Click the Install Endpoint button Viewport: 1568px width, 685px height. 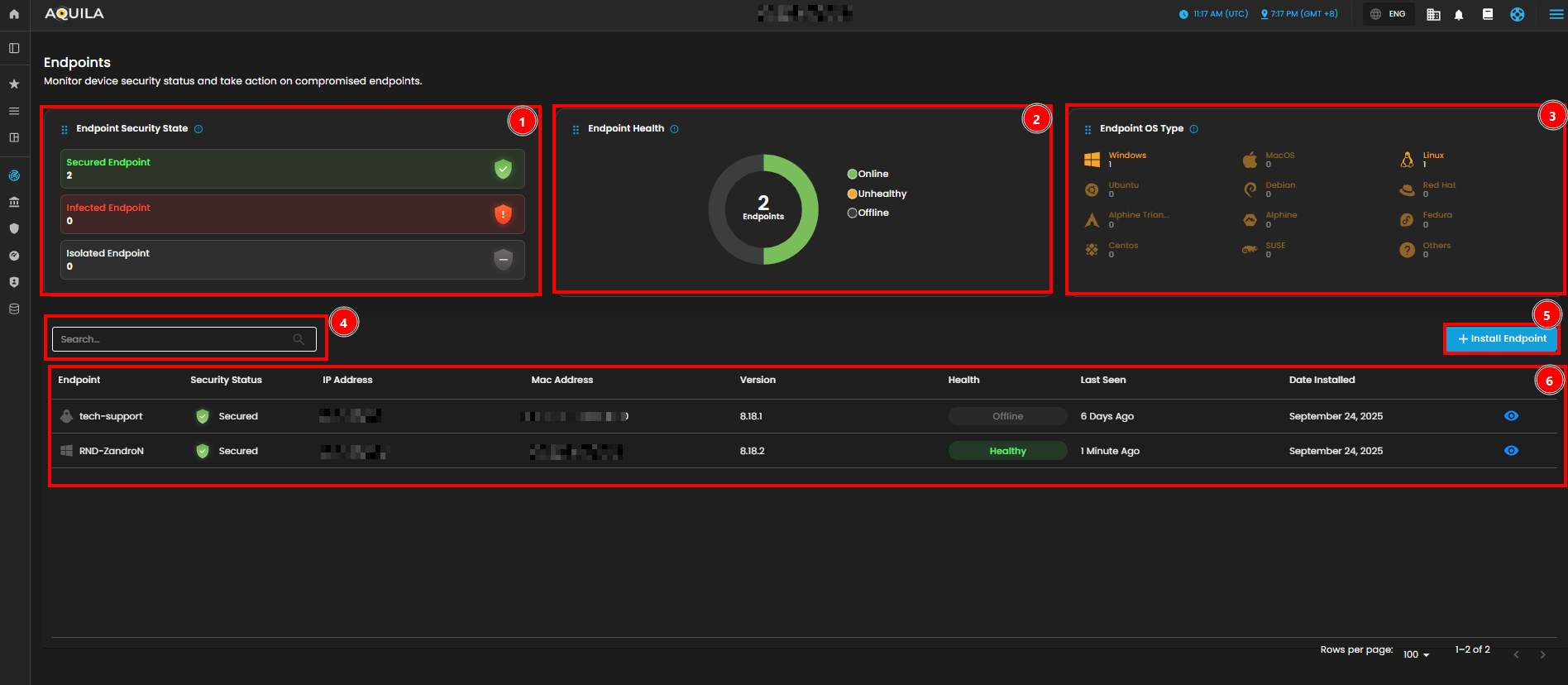1502,338
